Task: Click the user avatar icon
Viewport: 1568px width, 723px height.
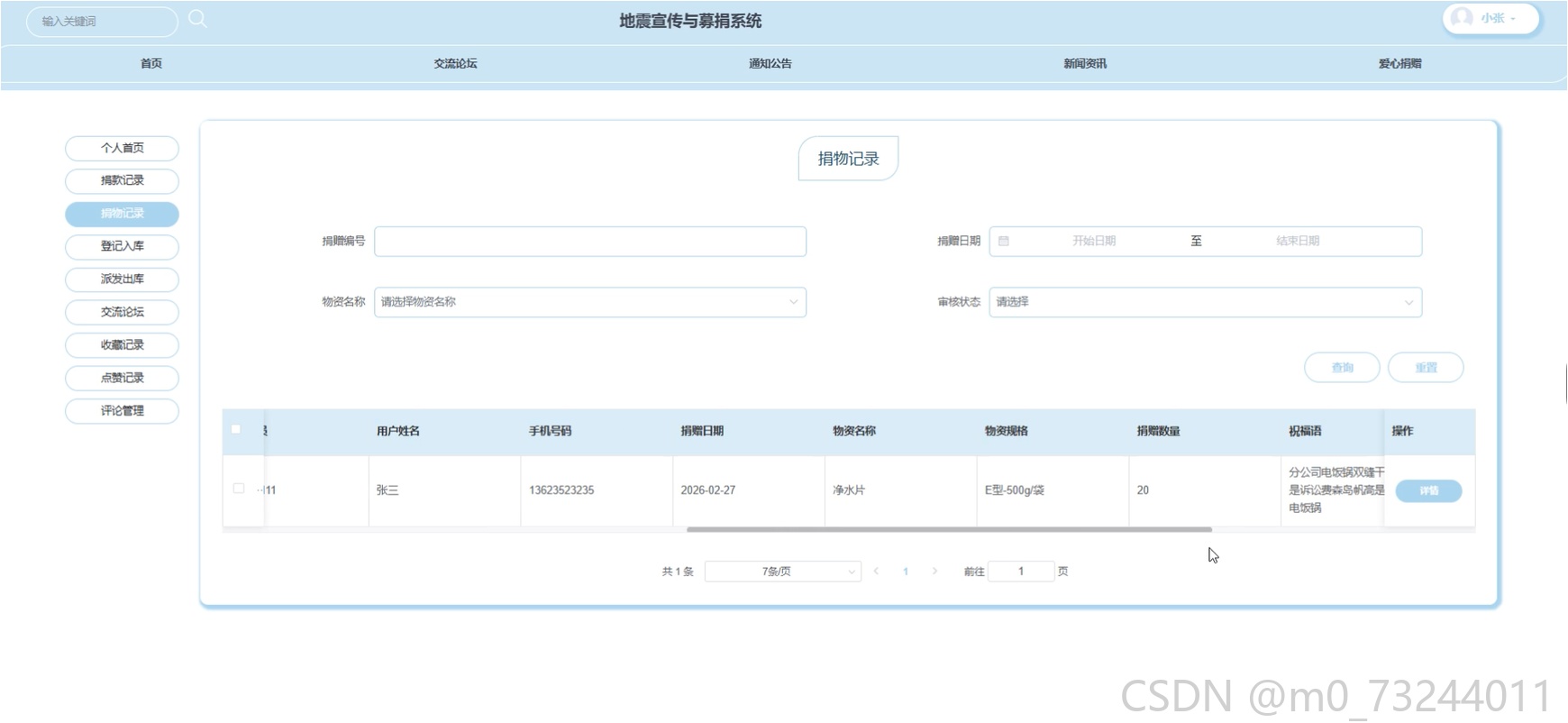Action: [x=1462, y=18]
